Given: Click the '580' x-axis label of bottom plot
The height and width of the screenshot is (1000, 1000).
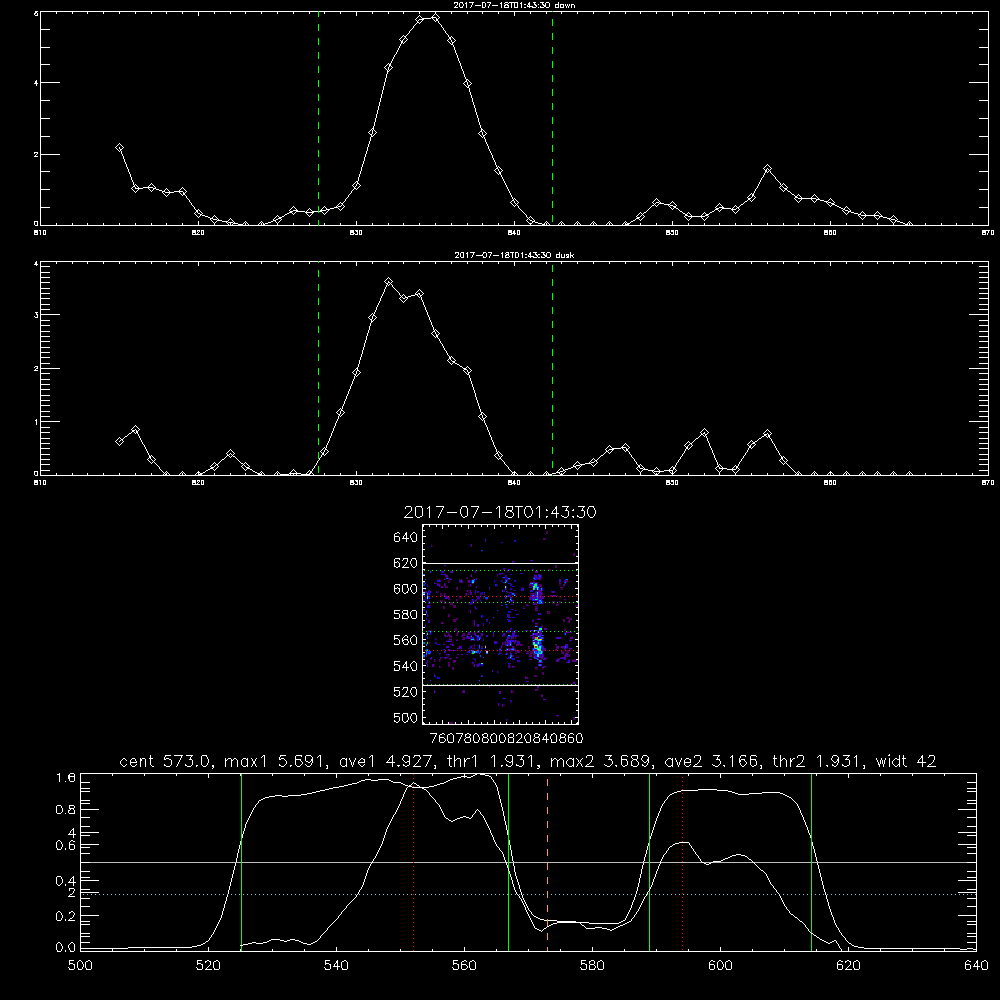Looking at the screenshot, I should tap(592, 966).
